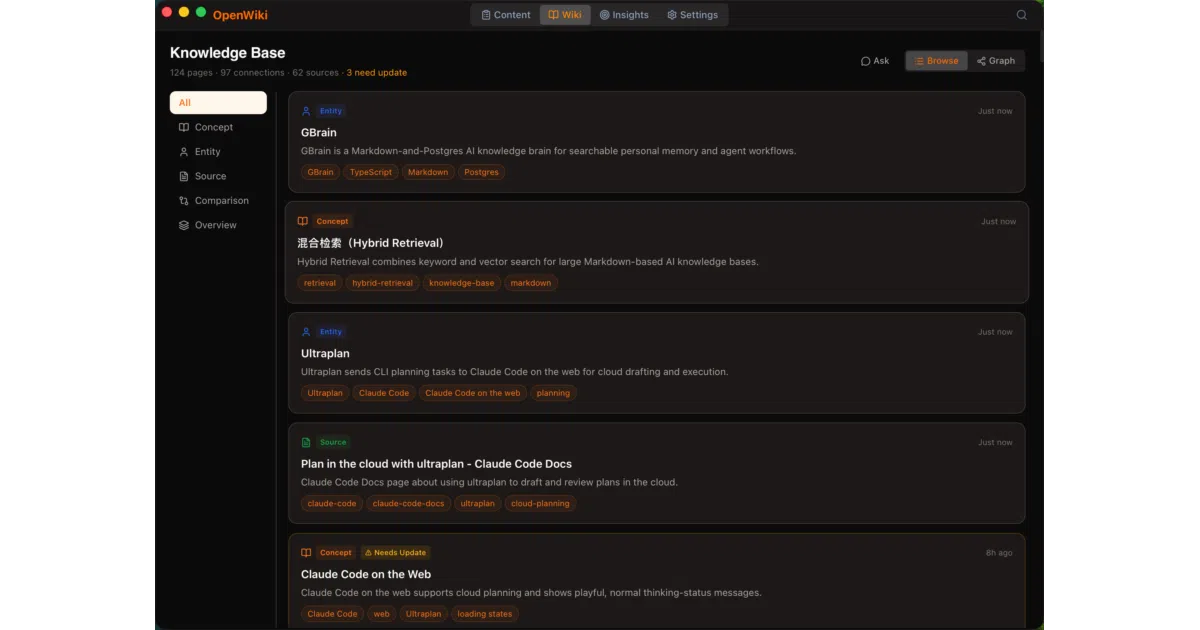The height and width of the screenshot is (630, 1200).
Task: Filter pages by Concept
Action: click(x=218, y=127)
